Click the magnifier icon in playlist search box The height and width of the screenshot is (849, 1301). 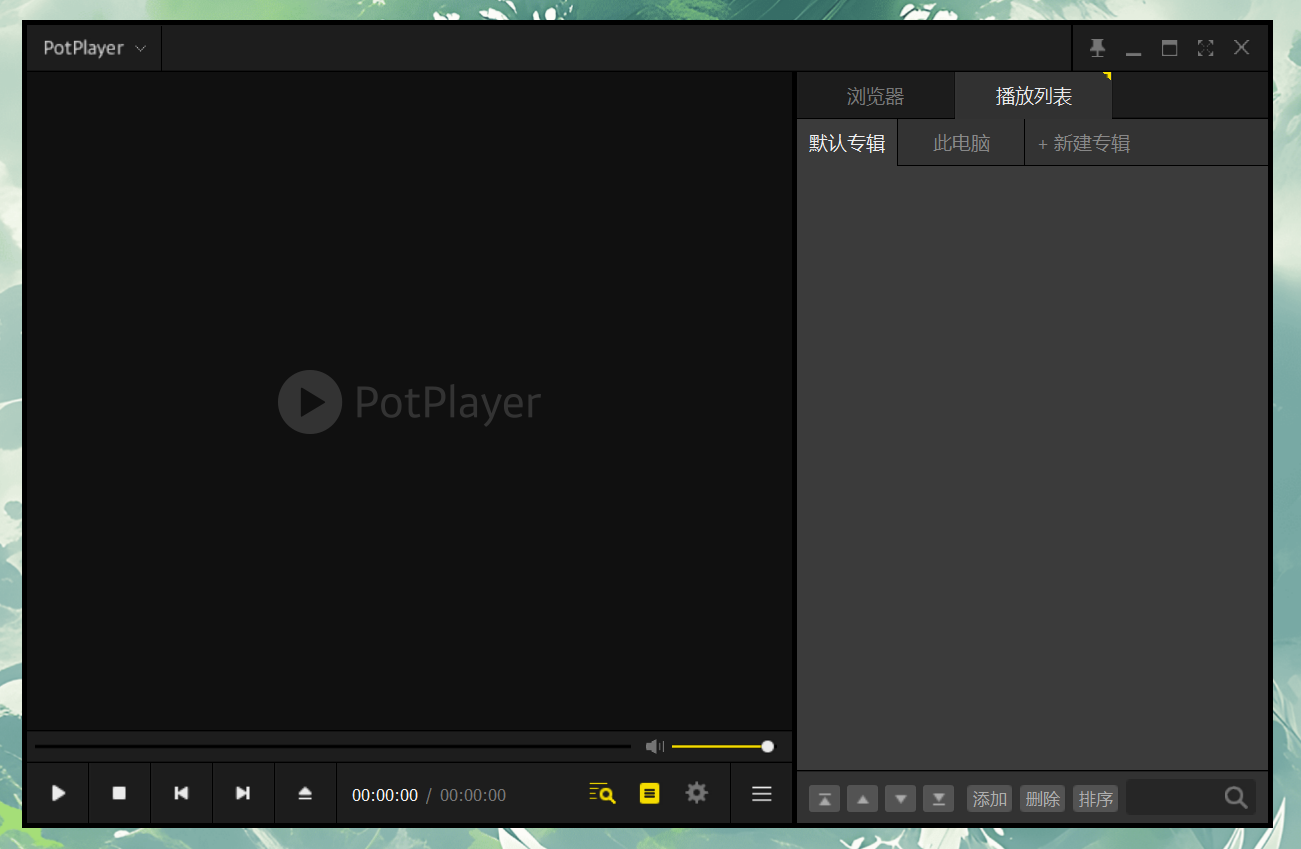pyautogui.click(x=1235, y=797)
